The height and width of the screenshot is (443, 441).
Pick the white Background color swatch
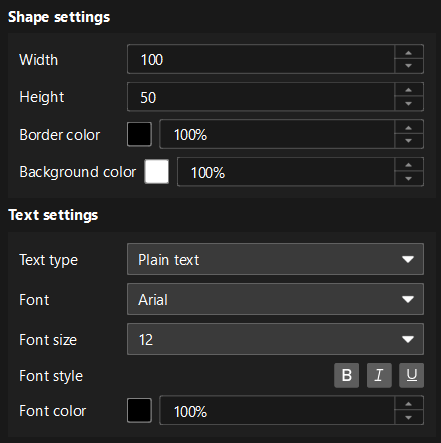(x=157, y=172)
